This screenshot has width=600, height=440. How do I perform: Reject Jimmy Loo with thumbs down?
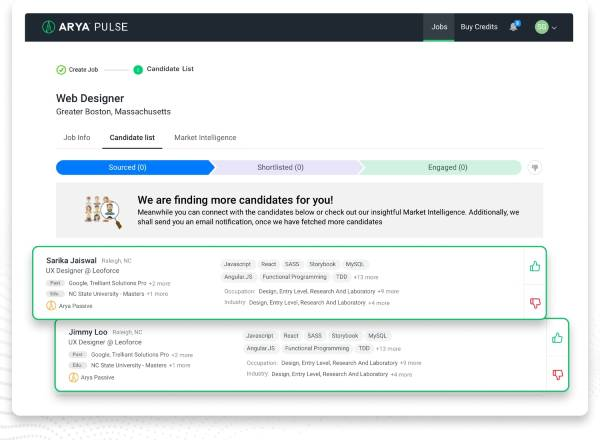[x=558, y=375]
